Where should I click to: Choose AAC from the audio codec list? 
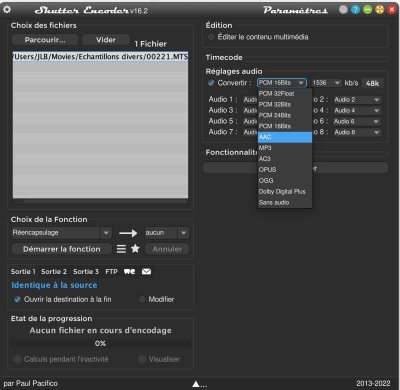(285, 137)
